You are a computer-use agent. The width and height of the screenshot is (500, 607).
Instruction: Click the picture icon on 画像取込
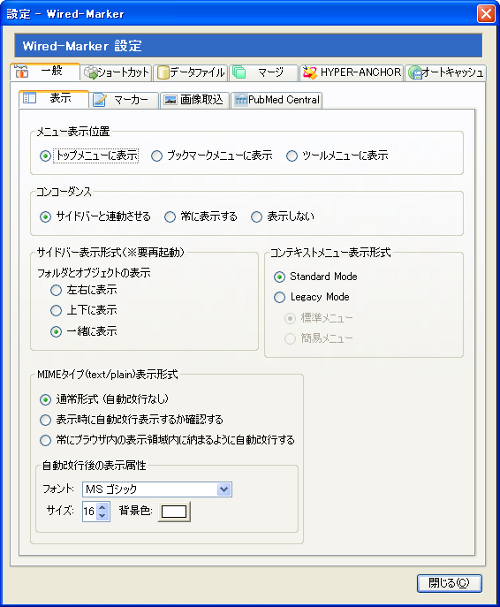[x=170, y=100]
